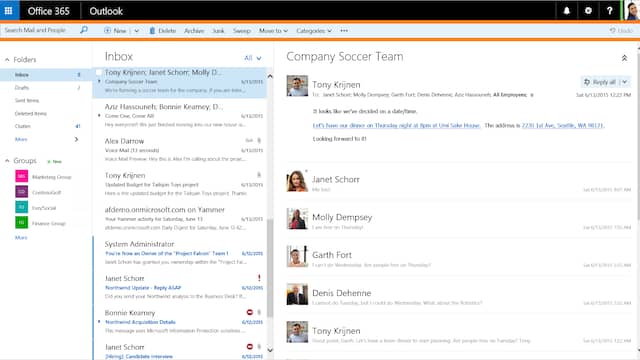Image resolution: width=640 pixels, height=360 pixels.
Task: Select the Inbox folder
Action: click(x=46, y=75)
